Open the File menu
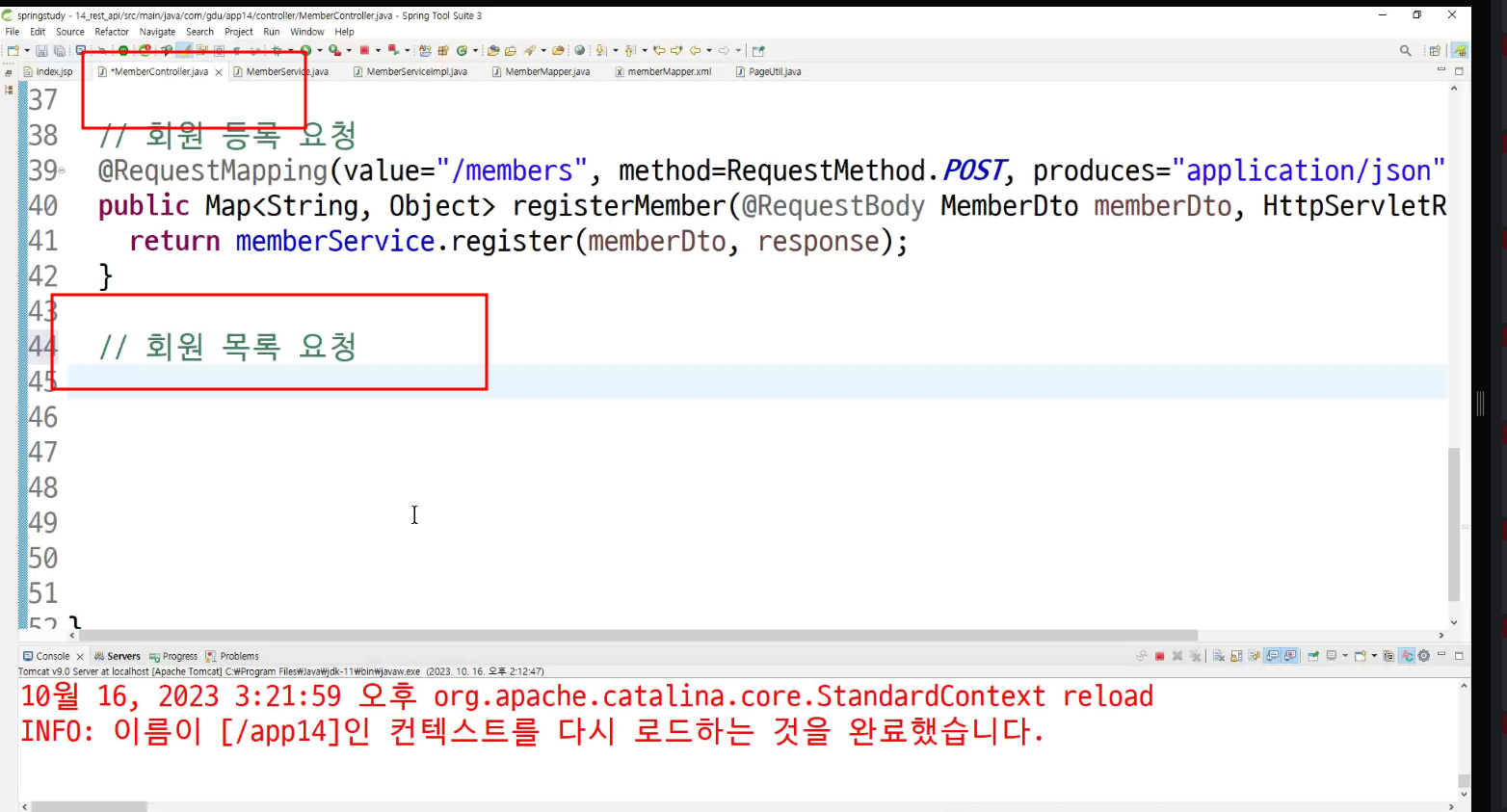The width and height of the screenshot is (1507, 812). coord(13,32)
